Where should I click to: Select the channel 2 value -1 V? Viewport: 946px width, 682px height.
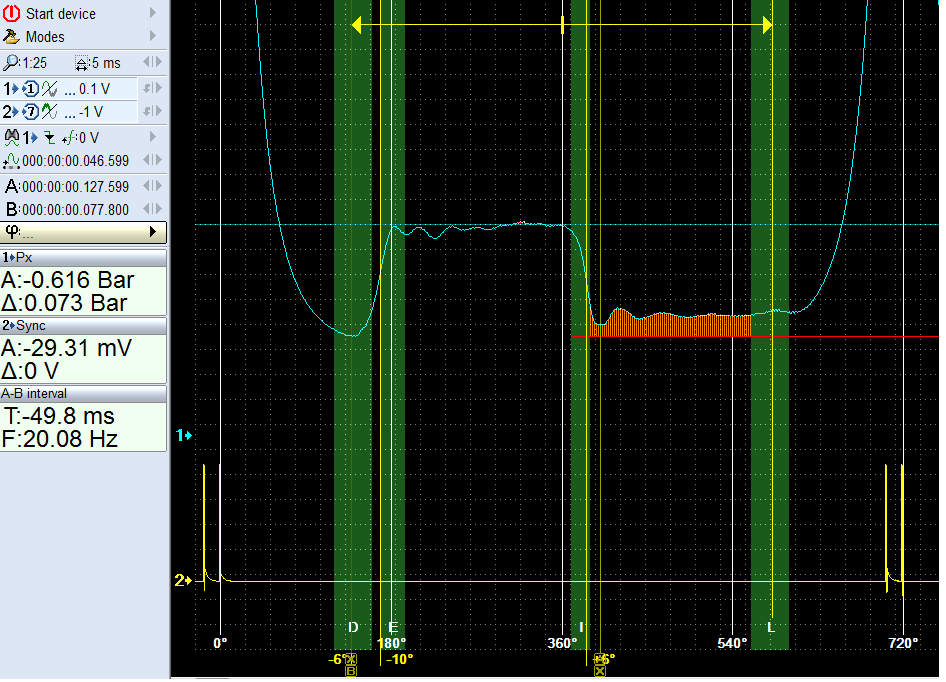pyautogui.click(x=91, y=112)
